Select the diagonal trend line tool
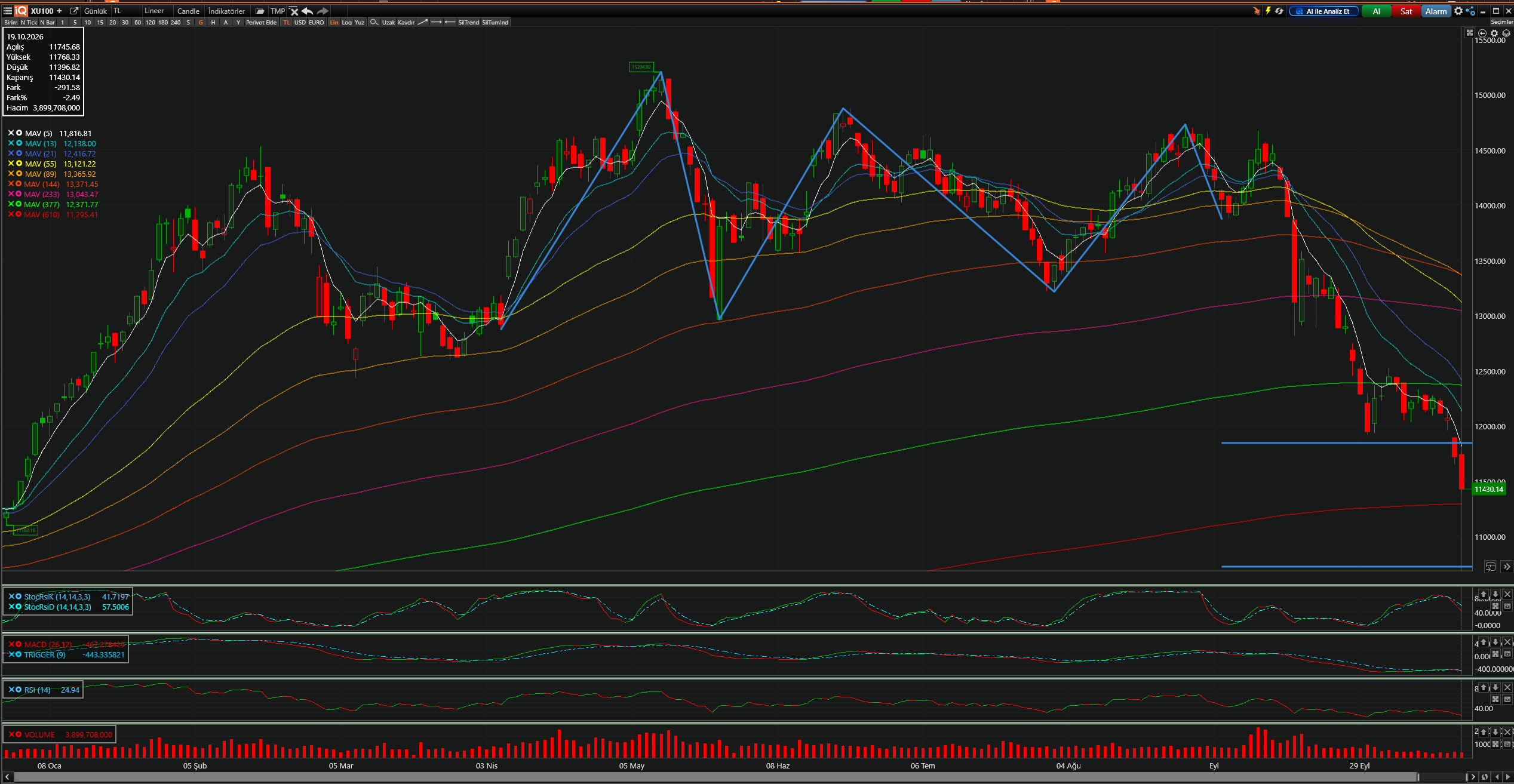The width and height of the screenshot is (1514, 784). (423, 22)
